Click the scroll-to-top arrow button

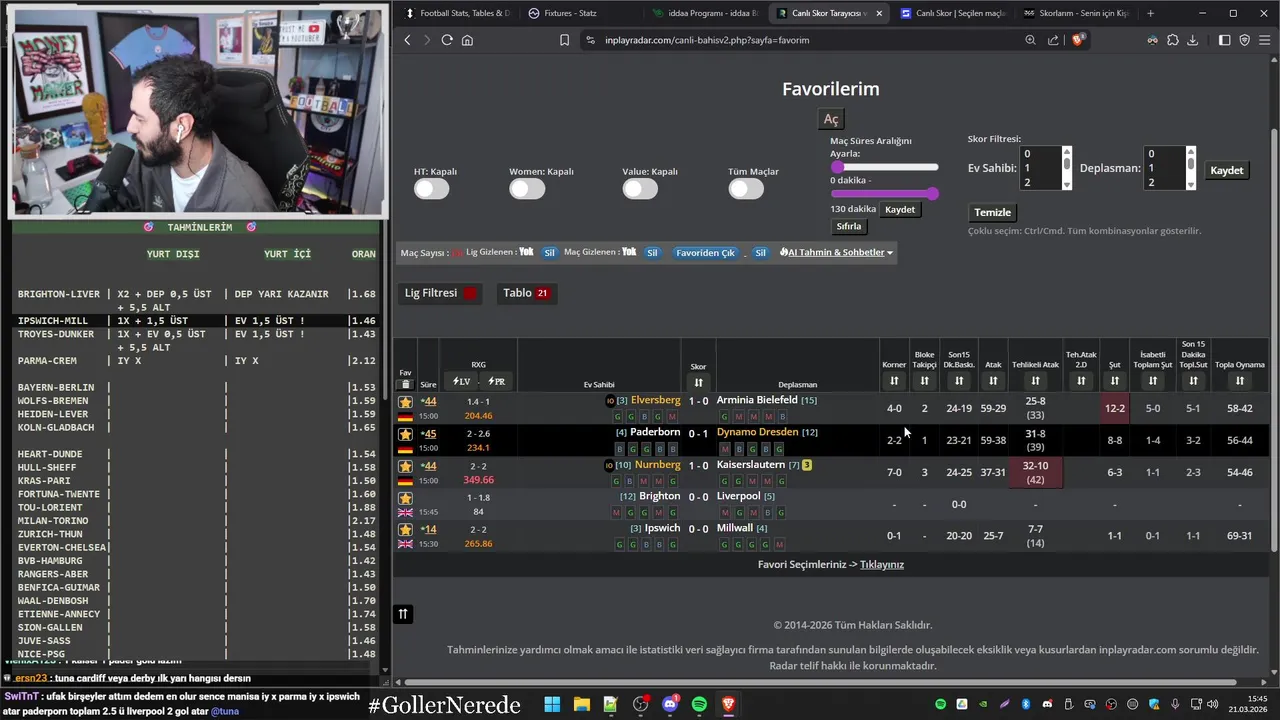pyautogui.click(x=403, y=614)
